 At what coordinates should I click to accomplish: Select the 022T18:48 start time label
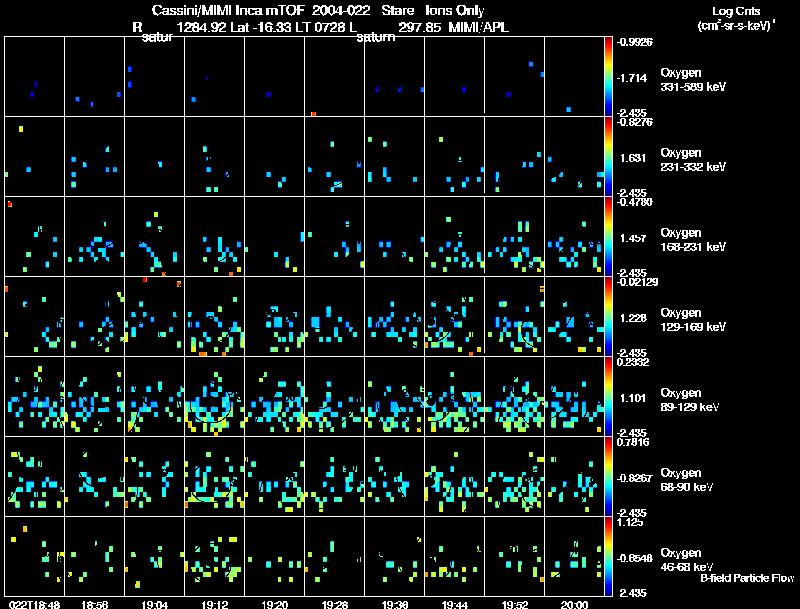(x=32, y=604)
